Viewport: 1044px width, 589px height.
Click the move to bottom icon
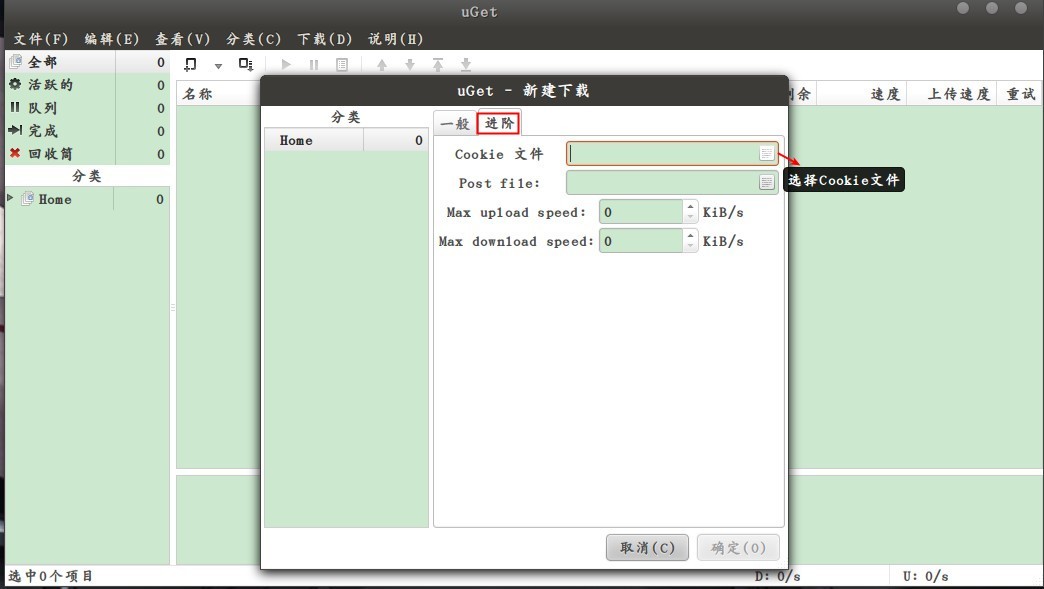pos(466,65)
